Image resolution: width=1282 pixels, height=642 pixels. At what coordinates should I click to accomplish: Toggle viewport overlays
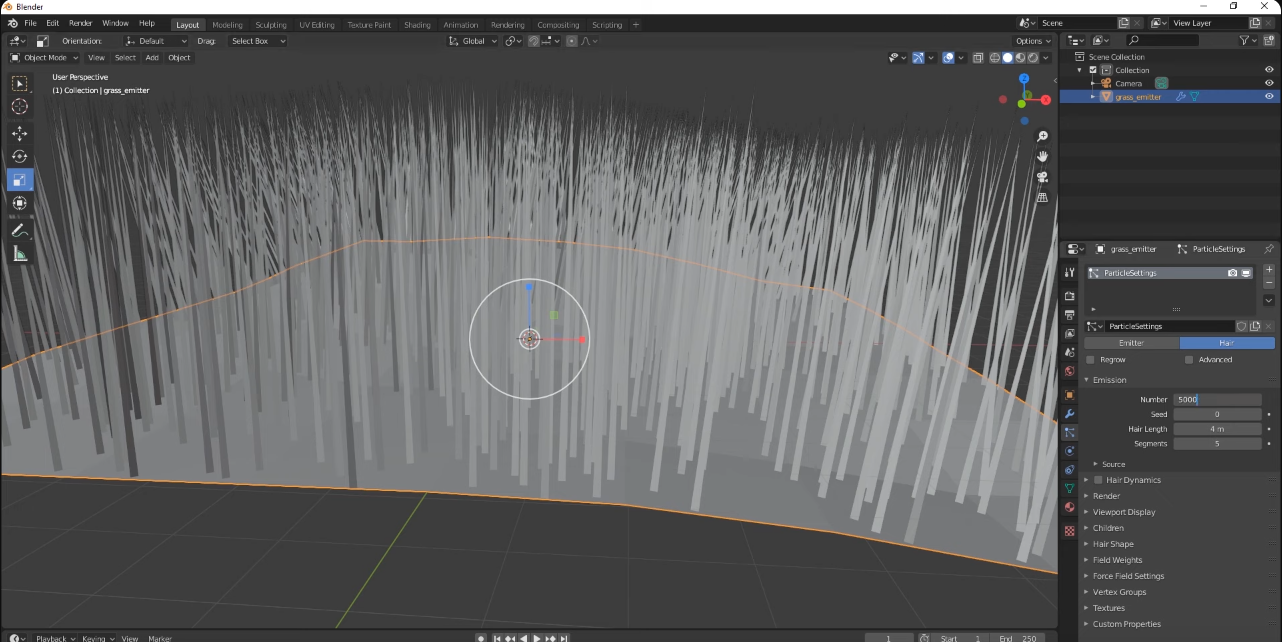[948, 57]
